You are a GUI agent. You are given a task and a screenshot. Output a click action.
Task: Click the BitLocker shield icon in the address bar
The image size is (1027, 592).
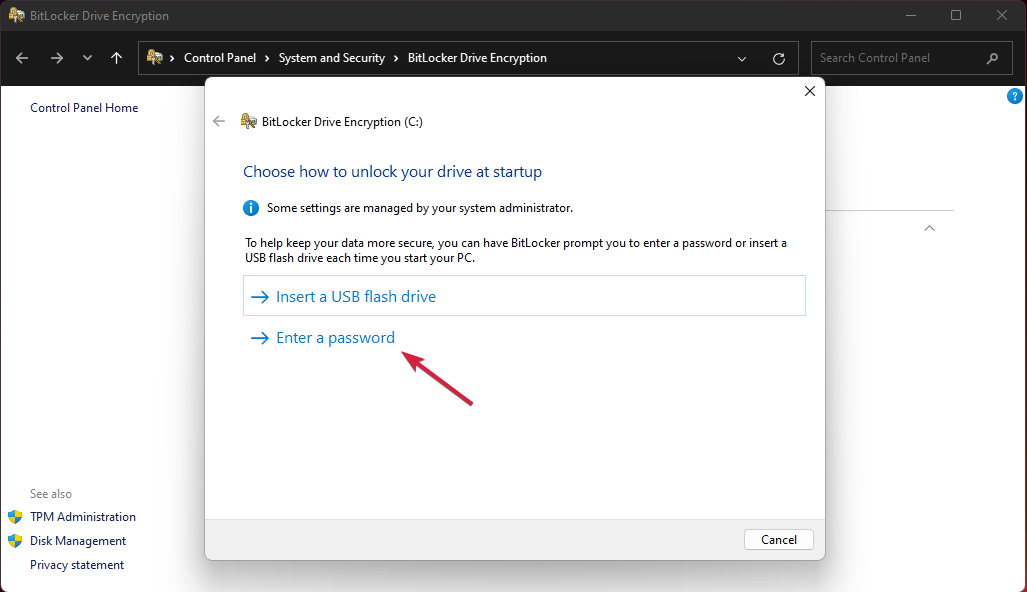[153, 57]
